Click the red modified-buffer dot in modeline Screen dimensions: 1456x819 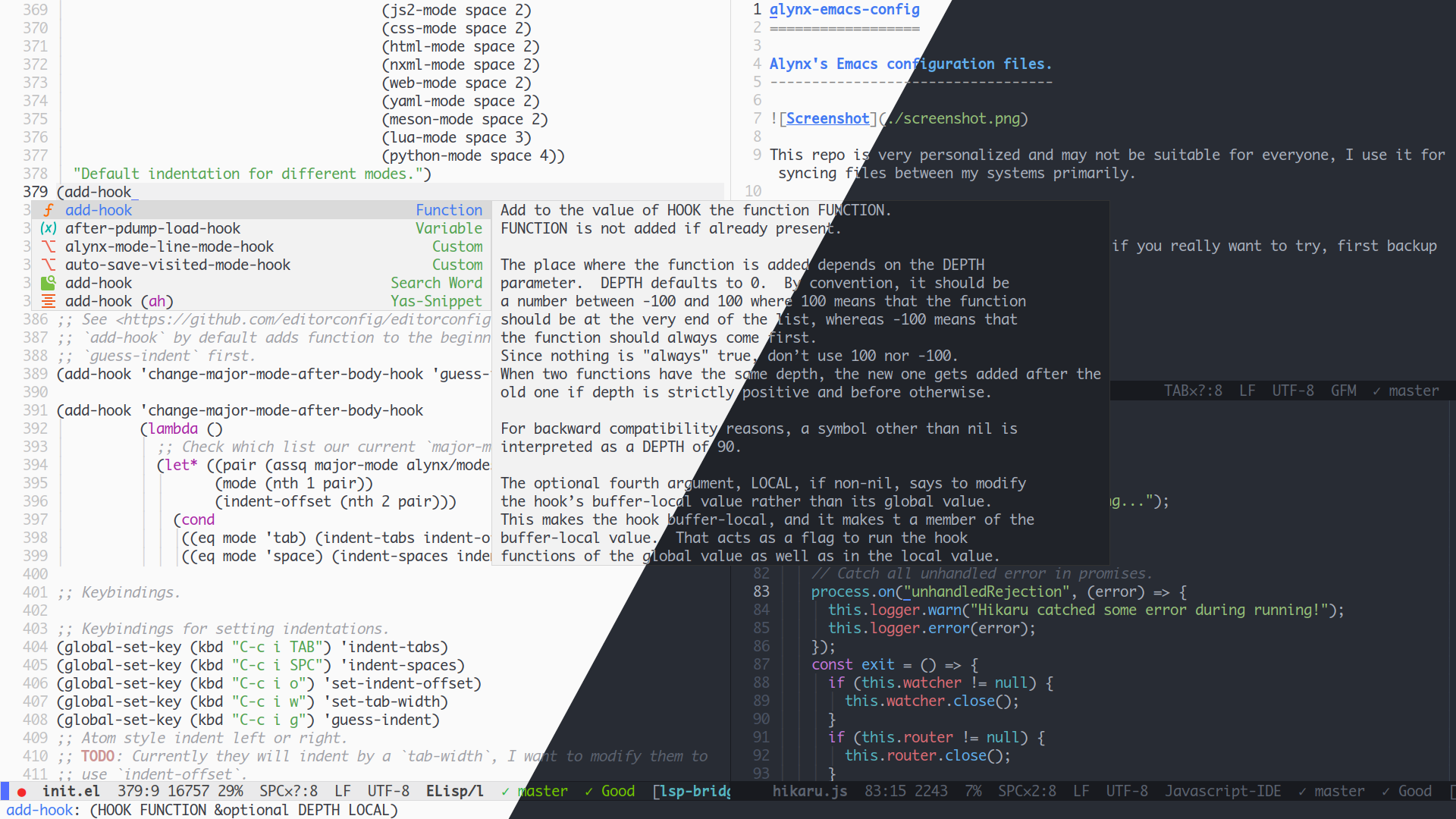22,792
